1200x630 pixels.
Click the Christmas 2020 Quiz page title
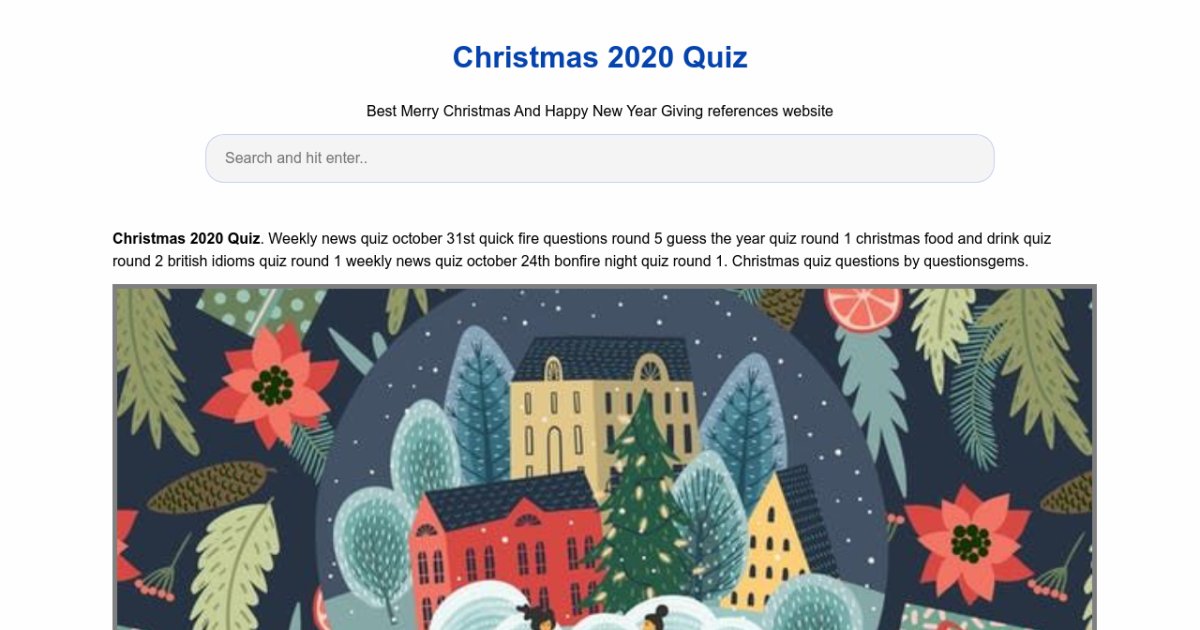pyautogui.click(x=599, y=57)
